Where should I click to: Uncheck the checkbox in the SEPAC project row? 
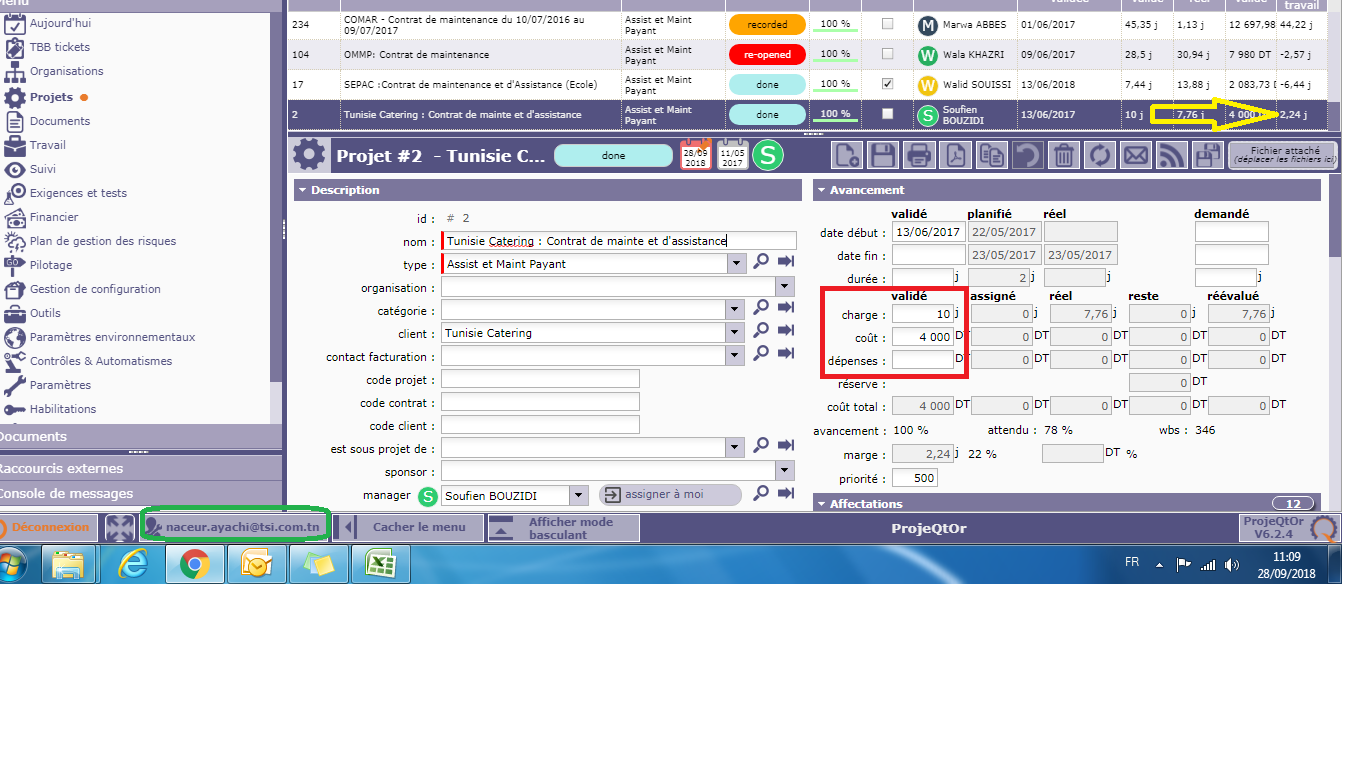tap(887, 84)
